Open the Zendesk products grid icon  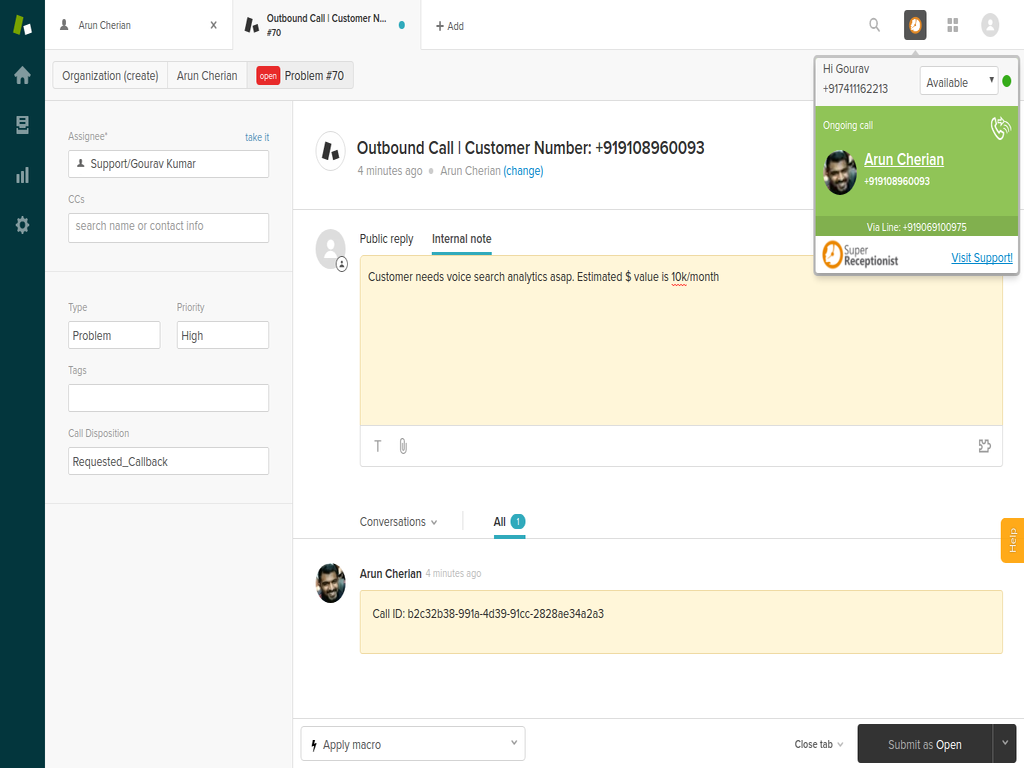tap(953, 25)
